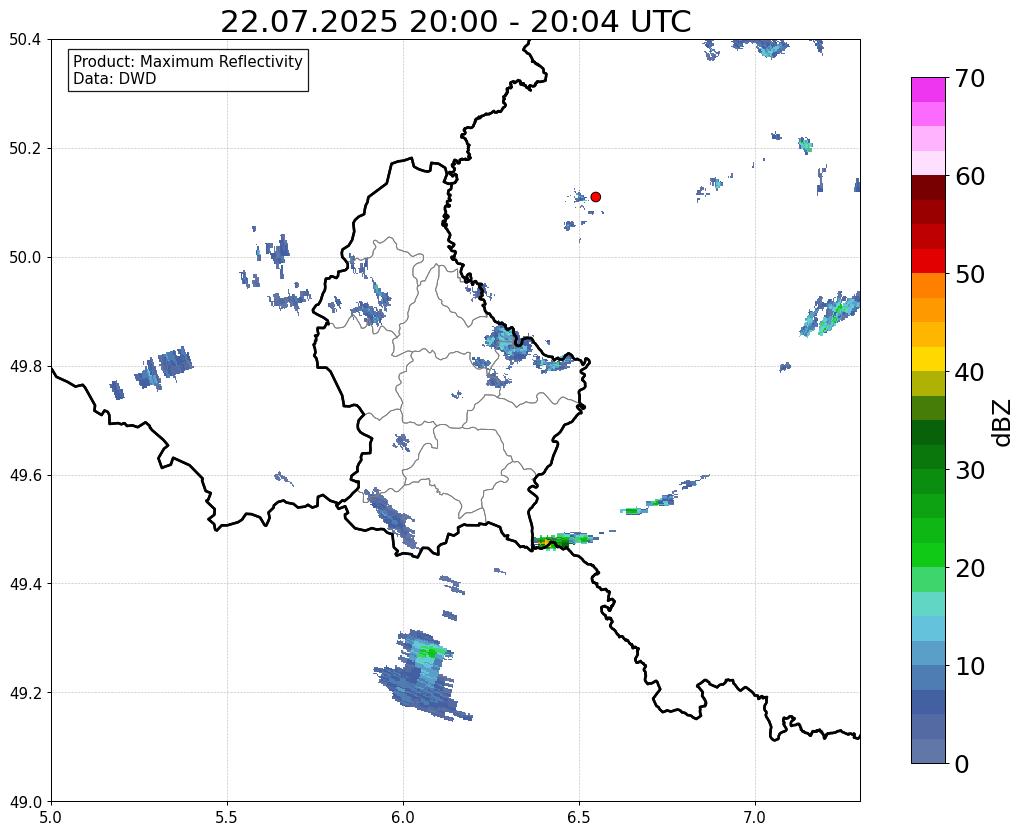1023x834 pixels.
Task: Click the colorbar tick label 50
Action: [970, 274]
